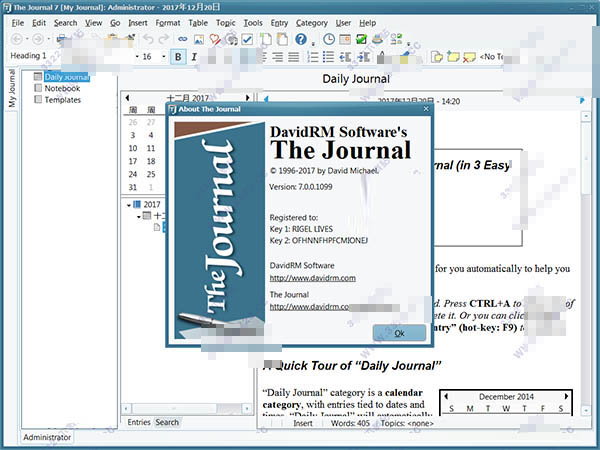Click the numbered list icon
The height and width of the screenshot is (450, 600).
coord(313,57)
